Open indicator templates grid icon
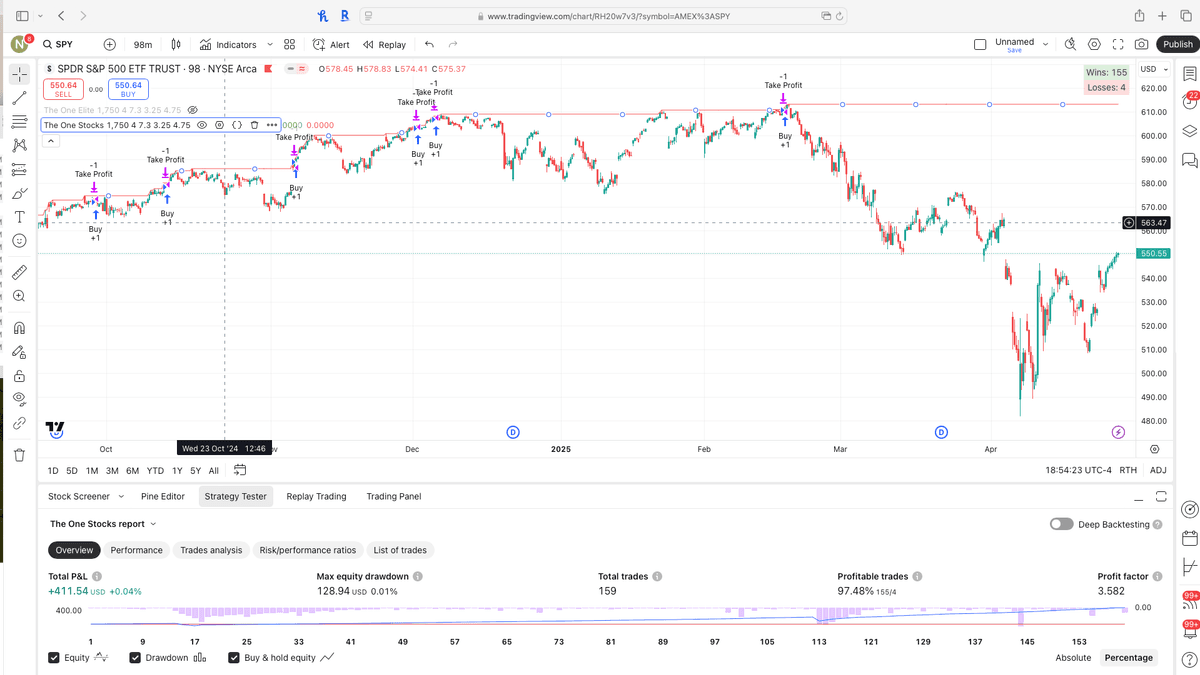 (289, 44)
